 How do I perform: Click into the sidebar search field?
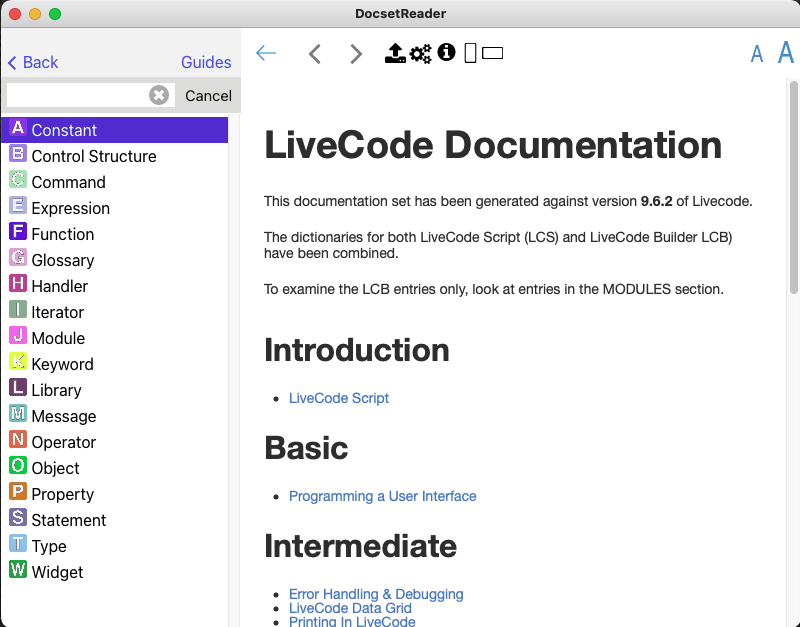click(x=76, y=95)
